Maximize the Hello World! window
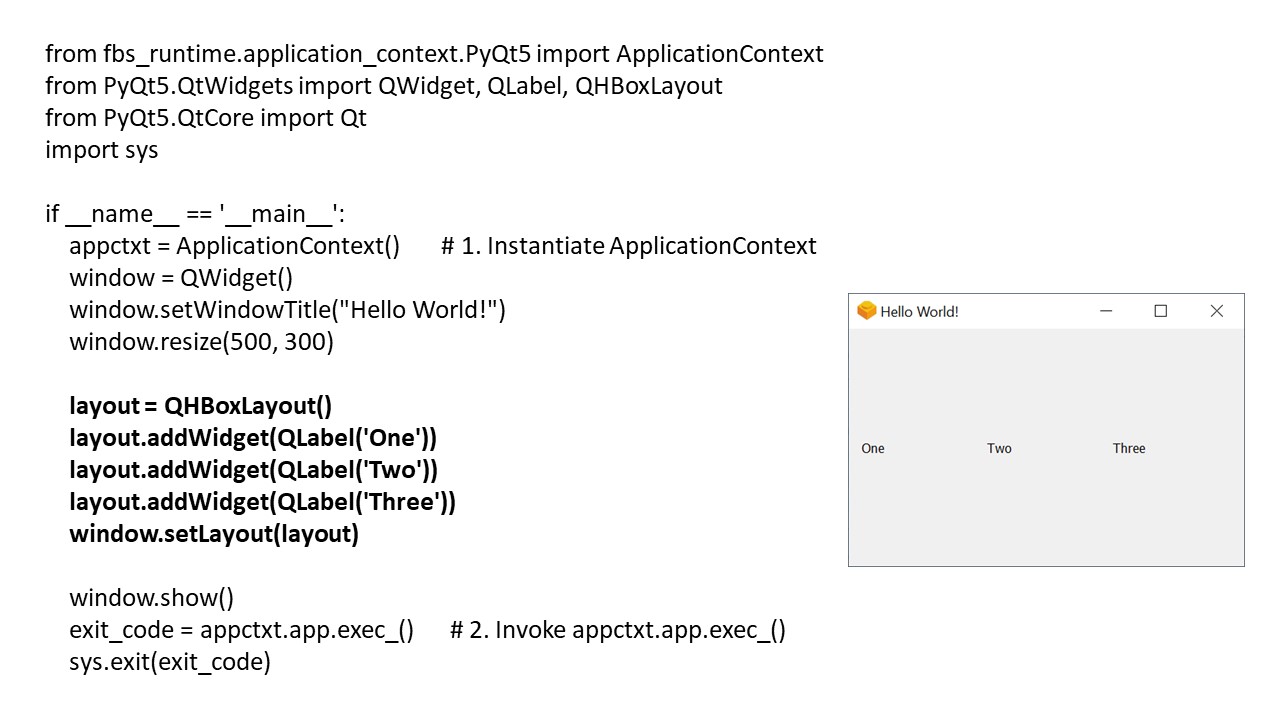Screen dimensions: 1280x720 (x=1161, y=311)
